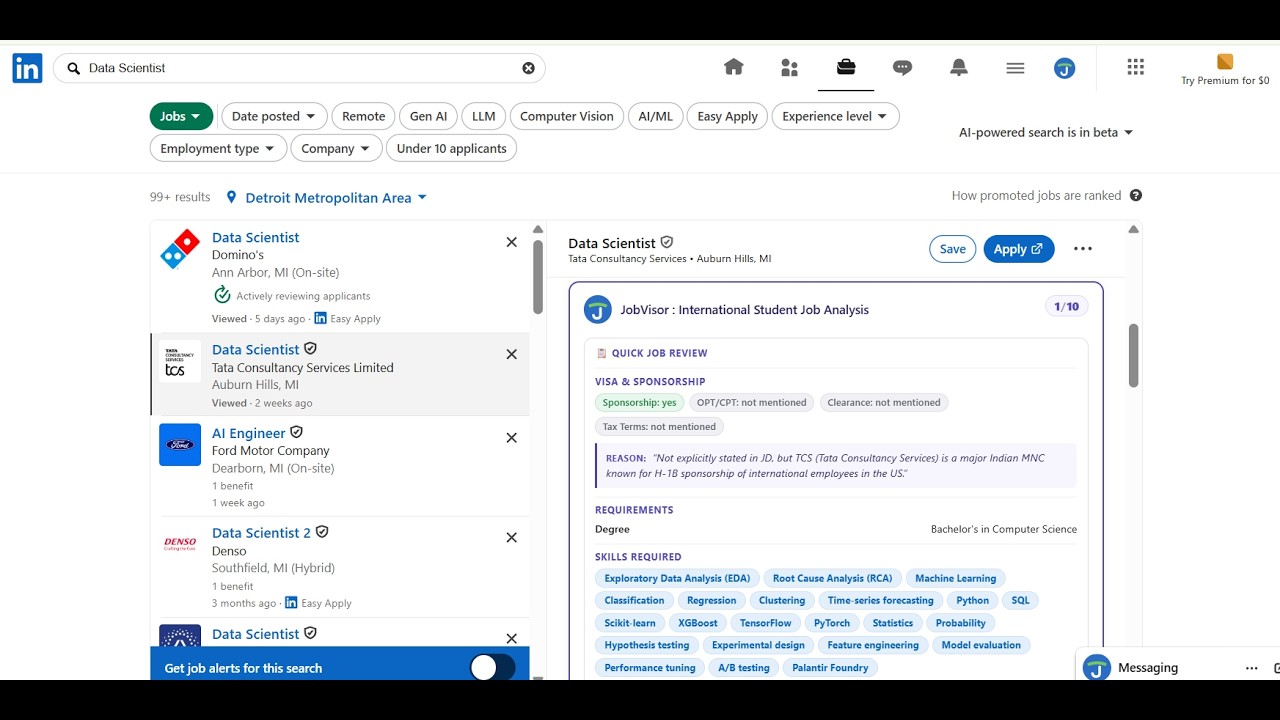Open My Network icon
Screen dimensions: 1280x720
pyautogui.click(x=790, y=67)
